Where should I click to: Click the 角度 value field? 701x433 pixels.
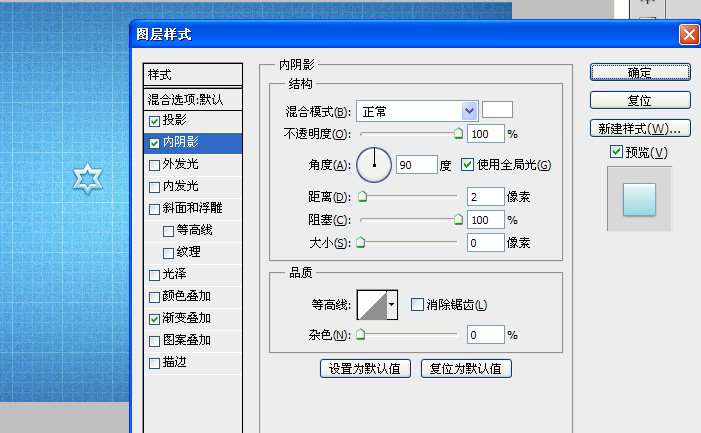[x=416, y=165]
